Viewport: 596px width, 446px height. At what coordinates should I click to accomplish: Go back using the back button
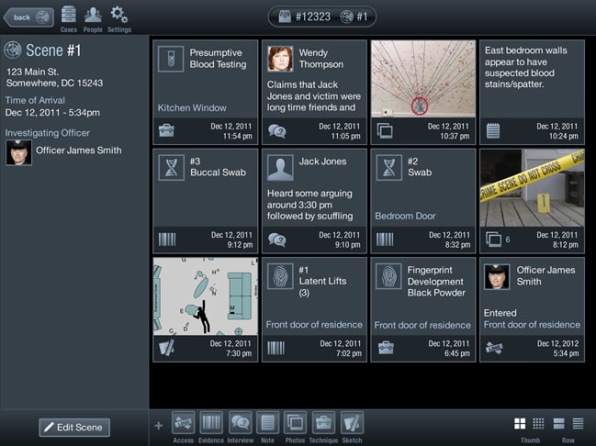(29, 17)
